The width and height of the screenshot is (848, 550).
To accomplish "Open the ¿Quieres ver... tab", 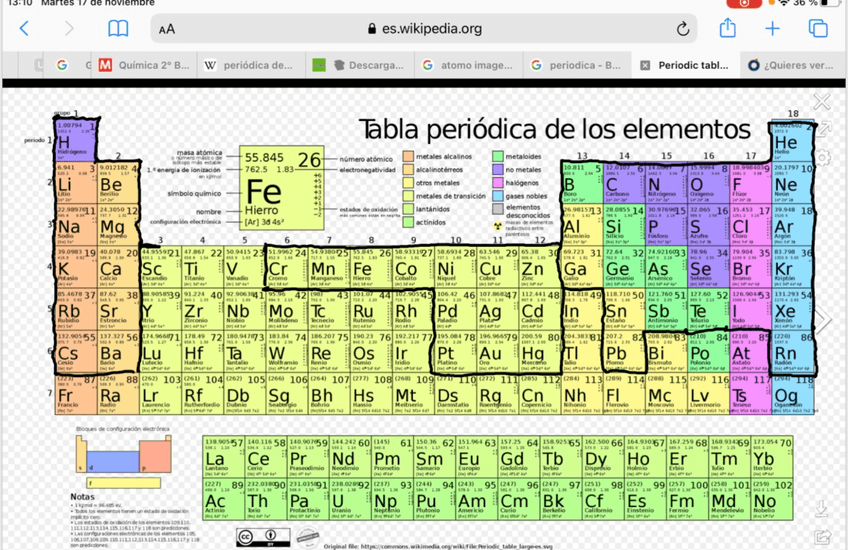I will tap(789, 65).
